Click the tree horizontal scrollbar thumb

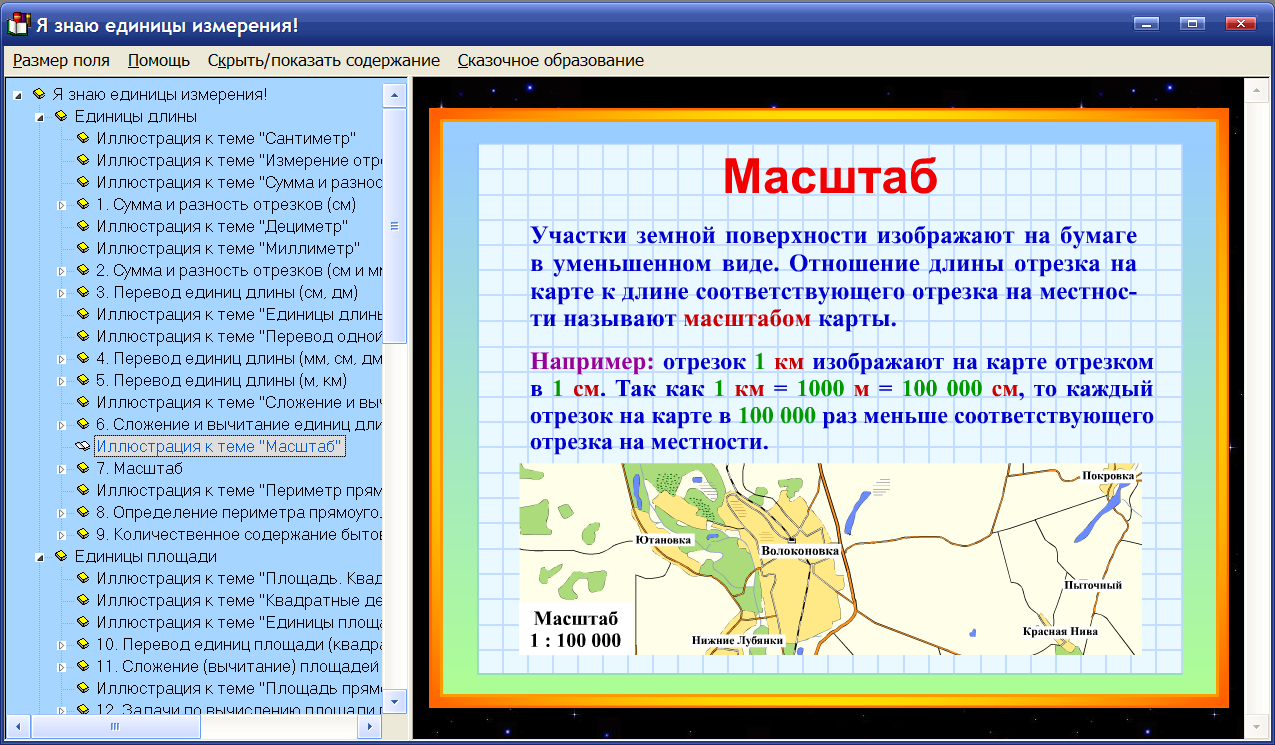click(x=114, y=727)
